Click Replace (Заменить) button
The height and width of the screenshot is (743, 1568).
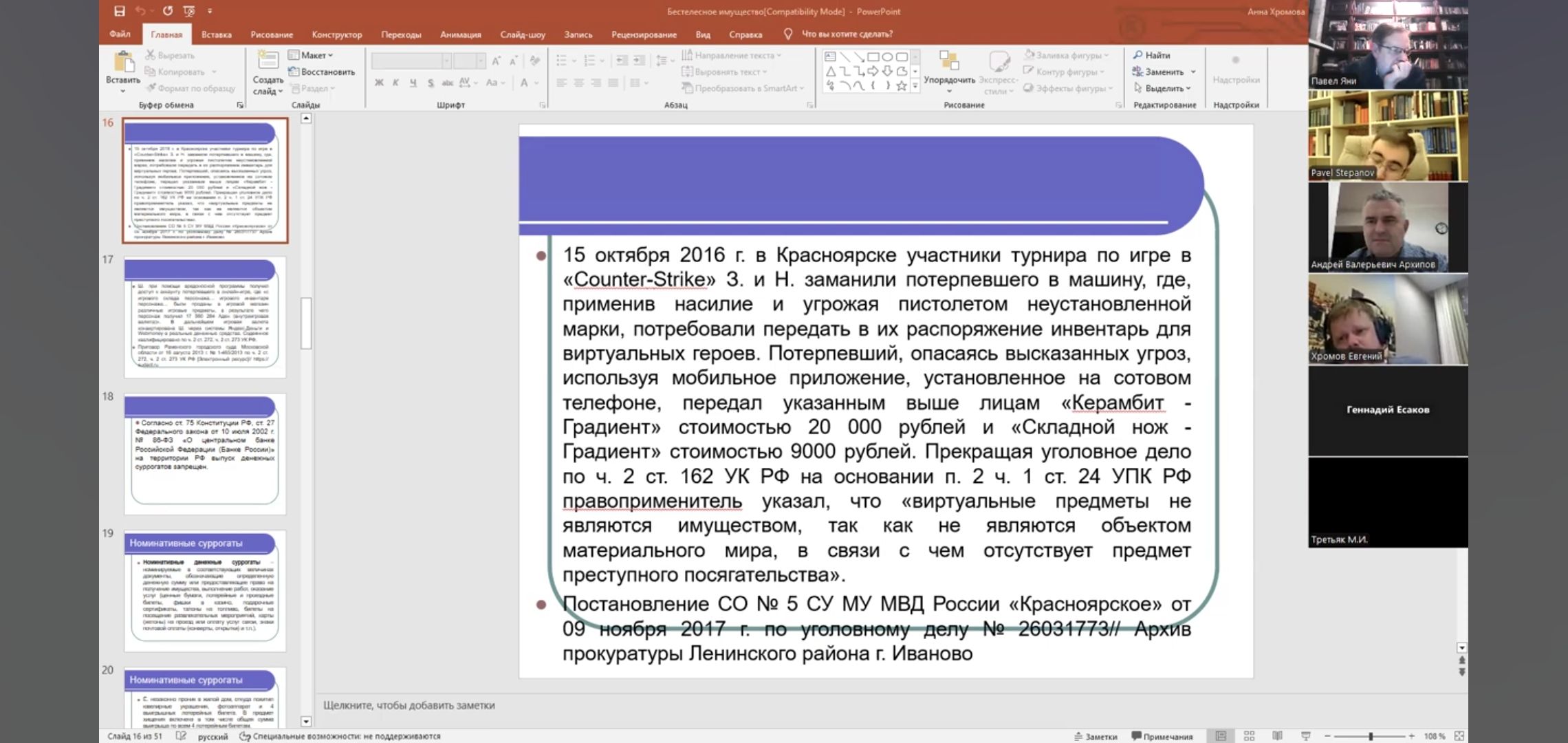tap(1159, 72)
